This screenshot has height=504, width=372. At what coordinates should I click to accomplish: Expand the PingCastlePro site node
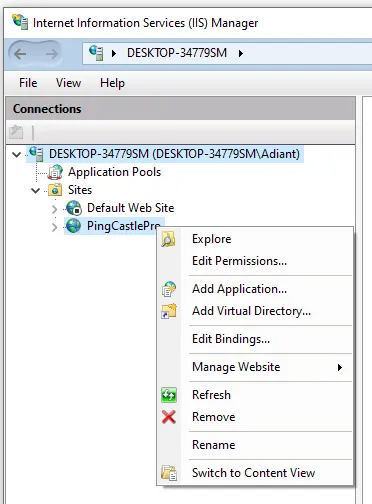coord(55,227)
